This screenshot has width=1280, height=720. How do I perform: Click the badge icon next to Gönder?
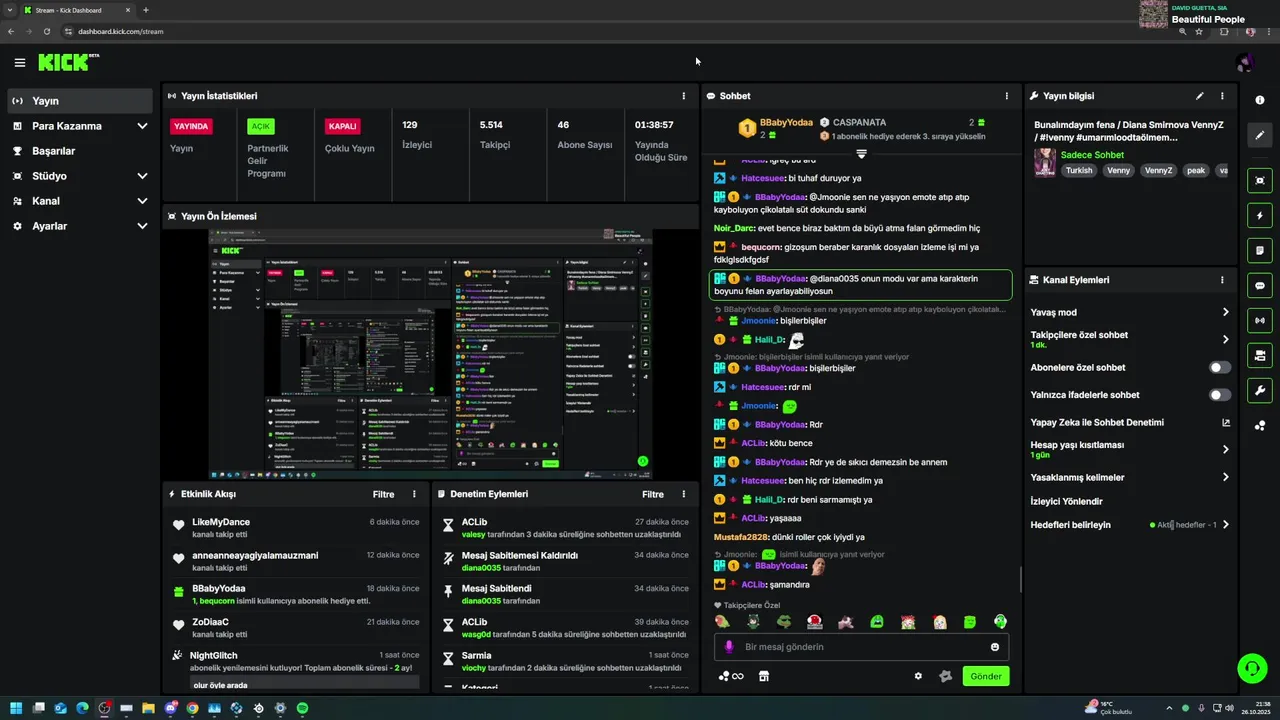click(946, 676)
